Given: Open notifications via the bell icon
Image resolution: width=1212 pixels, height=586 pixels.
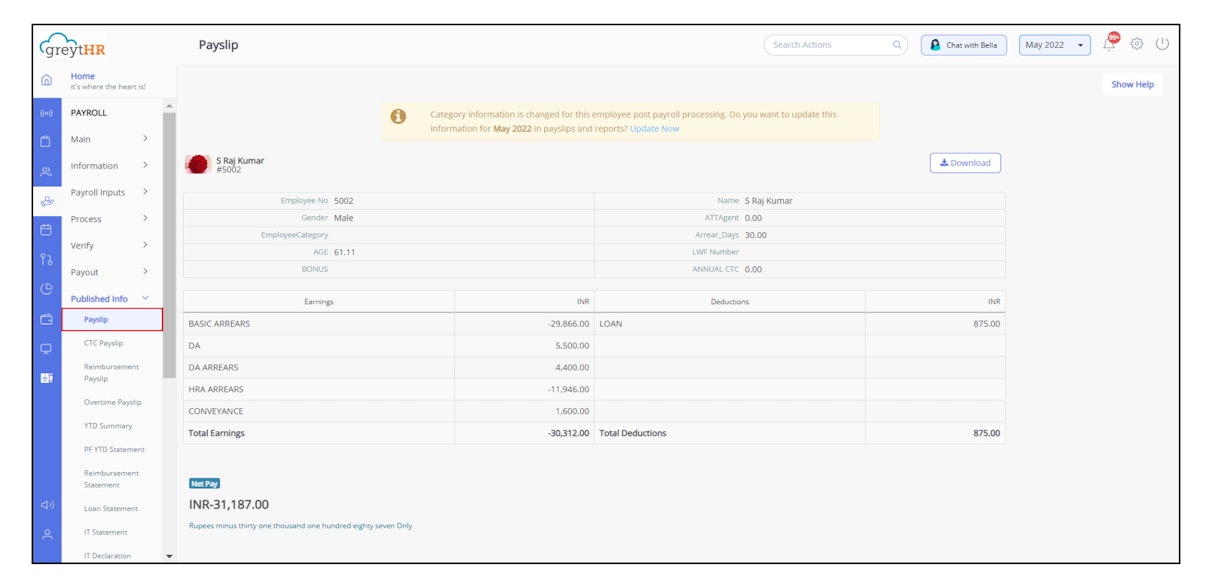Looking at the screenshot, I should point(1108,43).
